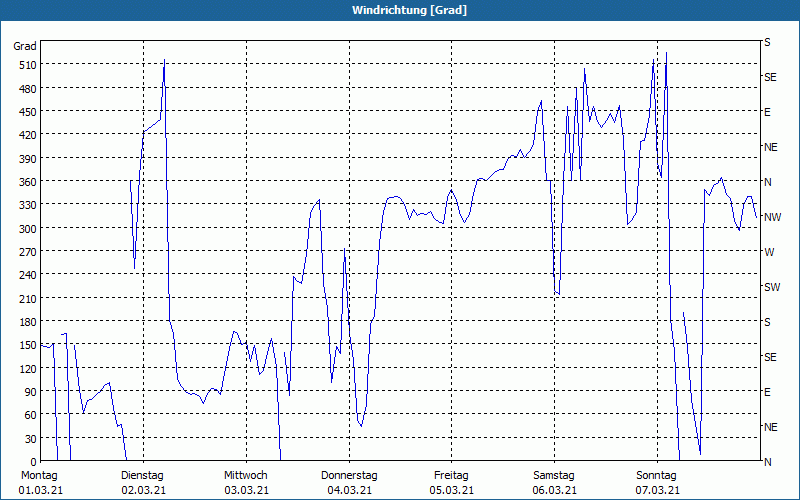This screenshot has width=800, height=500.
Task: Select the 02.03.21 date label
Action: pos(143,490)
